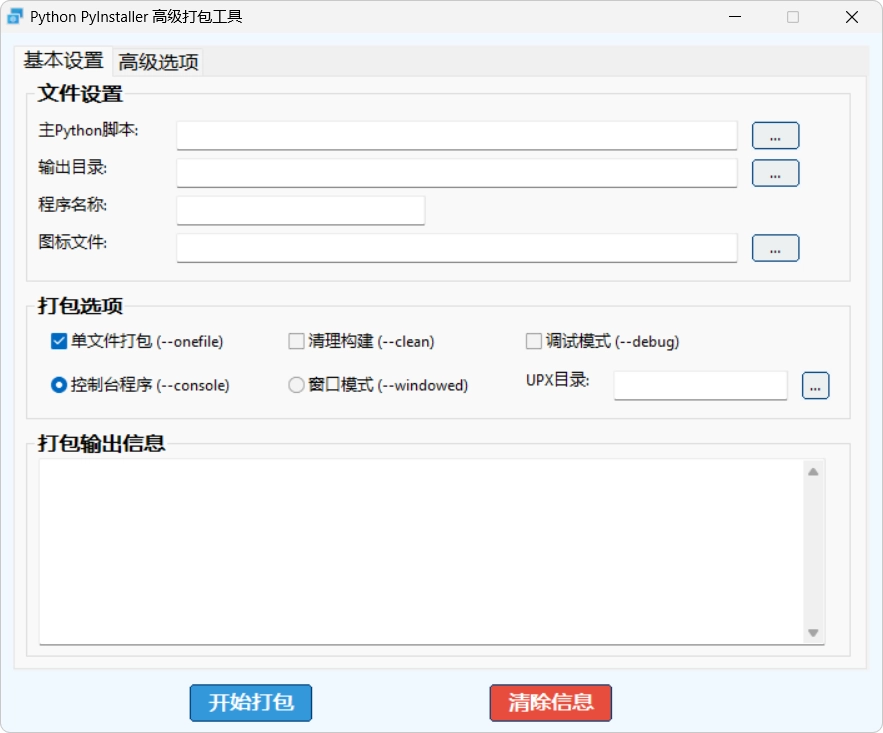
Task: Clear output with 清除信息 button
Action: (x=550, y=703)
